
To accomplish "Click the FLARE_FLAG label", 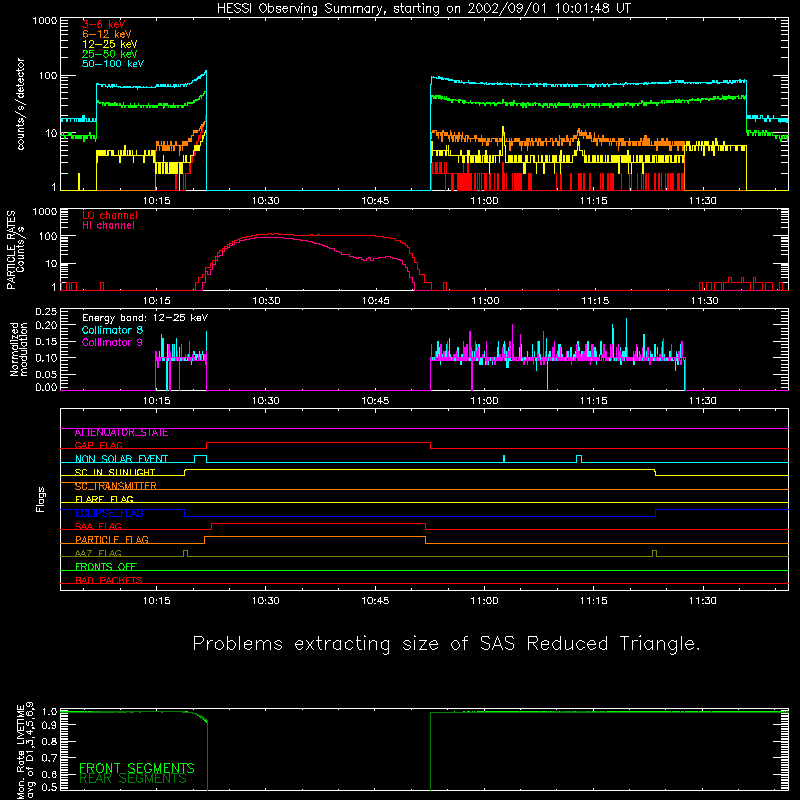I will click(104, 499).
